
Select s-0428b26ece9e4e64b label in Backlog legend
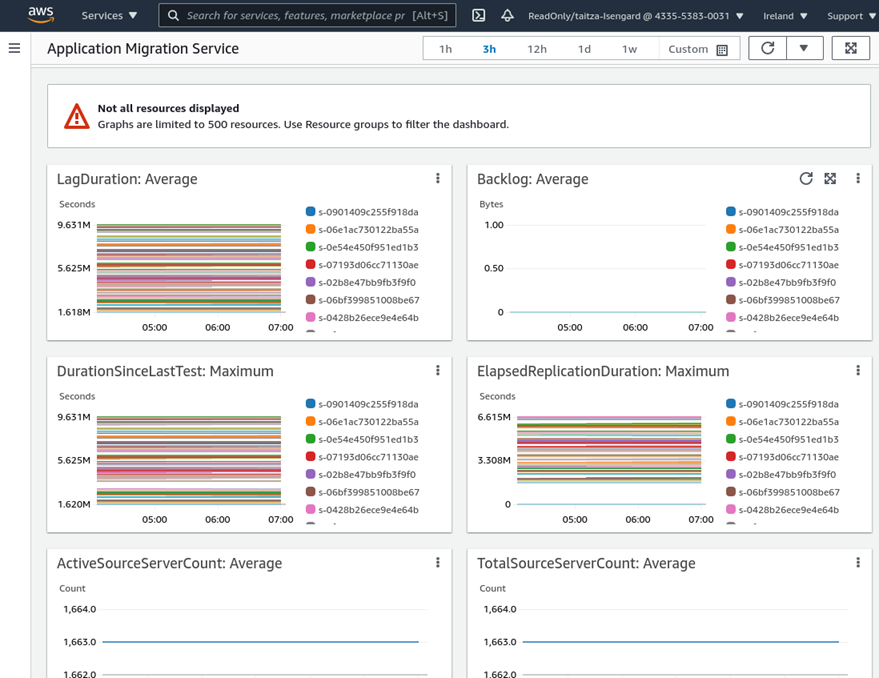[x=789, y=317]
